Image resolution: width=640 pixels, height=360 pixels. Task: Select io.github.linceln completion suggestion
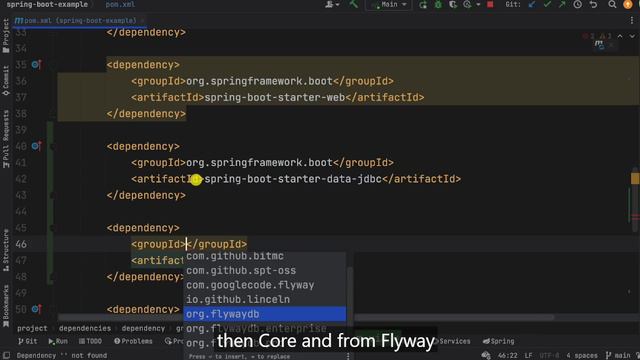(x=264, y=299)
